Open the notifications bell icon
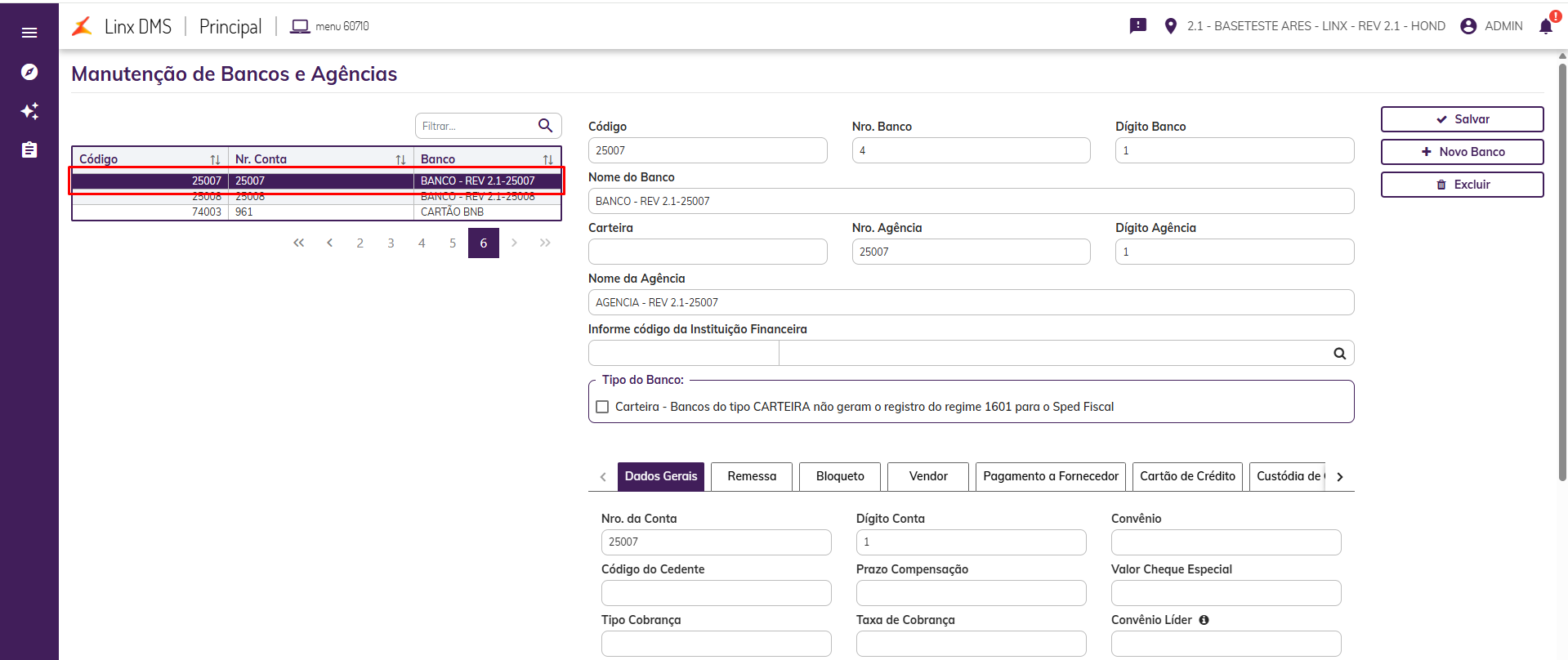This screenshot has height=660, width=1568. [x=1545, y=26]
